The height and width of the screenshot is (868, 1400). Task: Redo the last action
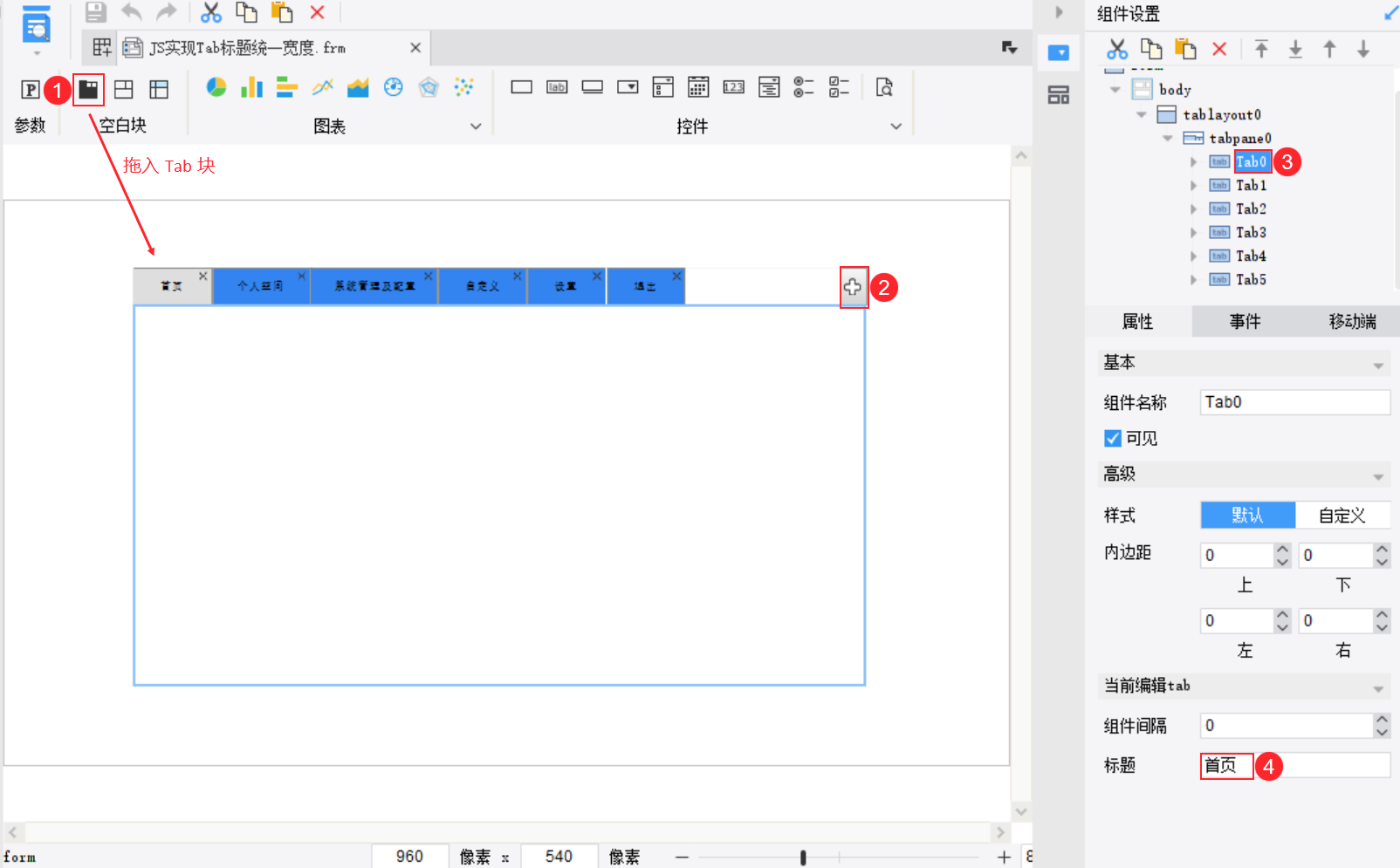tap(166, 12)
